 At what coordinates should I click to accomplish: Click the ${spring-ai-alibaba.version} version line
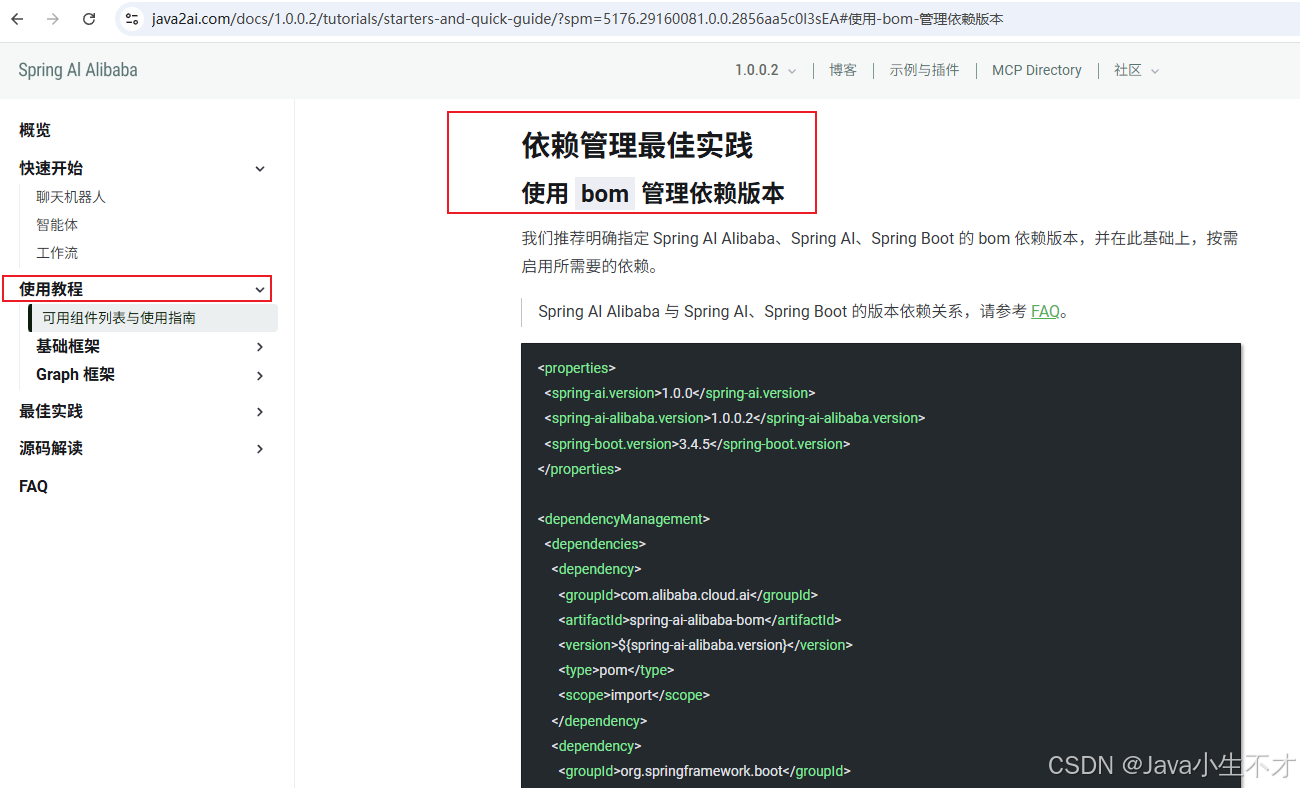705,645
